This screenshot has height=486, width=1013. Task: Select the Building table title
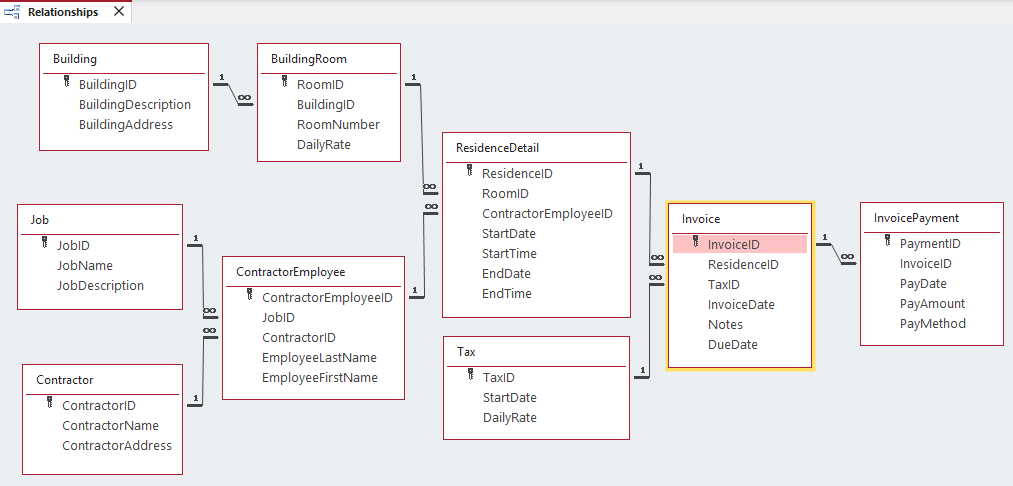(75, 59)
